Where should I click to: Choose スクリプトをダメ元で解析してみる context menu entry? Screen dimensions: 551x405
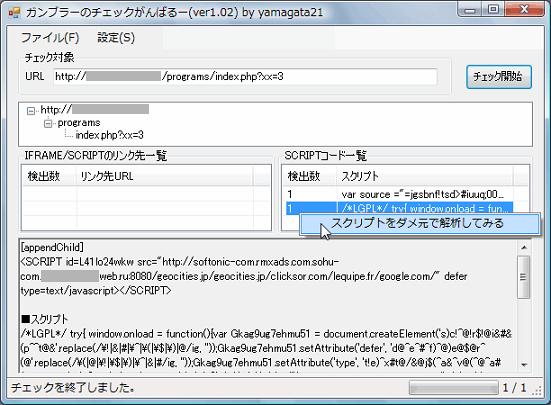point(419,223)
